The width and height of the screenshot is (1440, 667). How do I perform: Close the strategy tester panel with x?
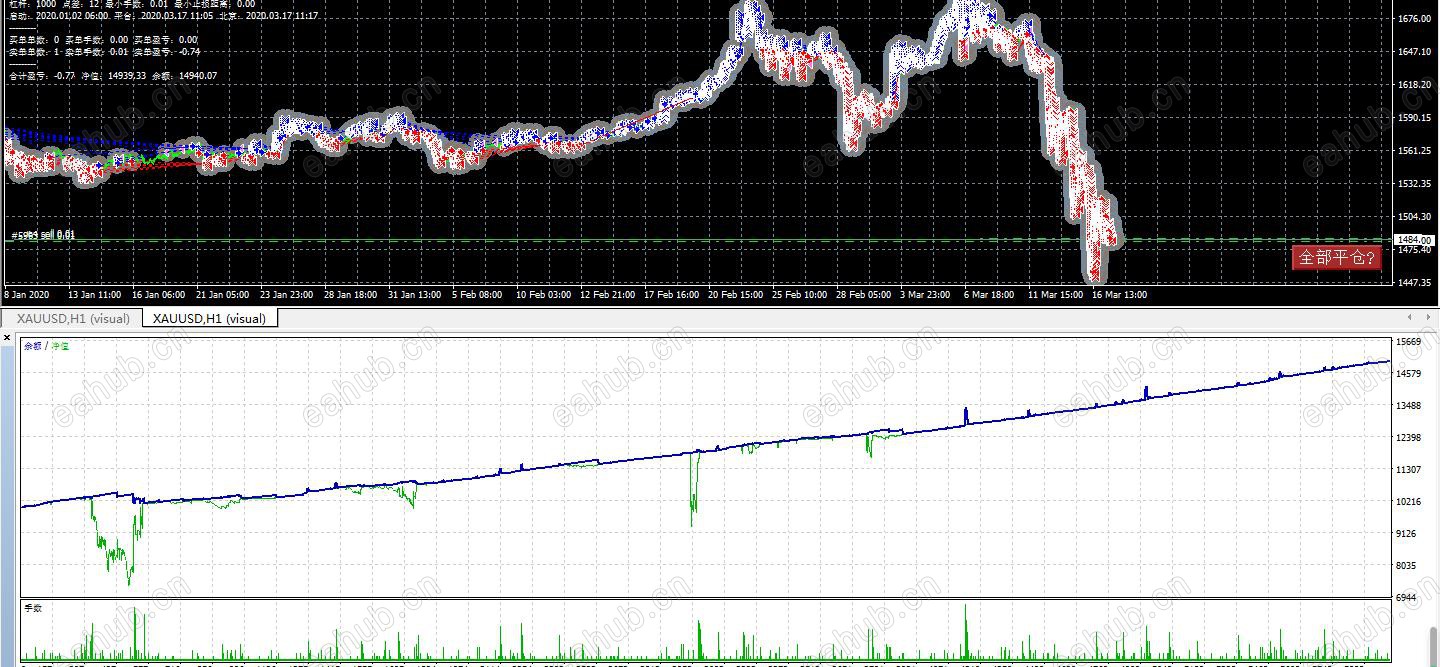[6, 338]
